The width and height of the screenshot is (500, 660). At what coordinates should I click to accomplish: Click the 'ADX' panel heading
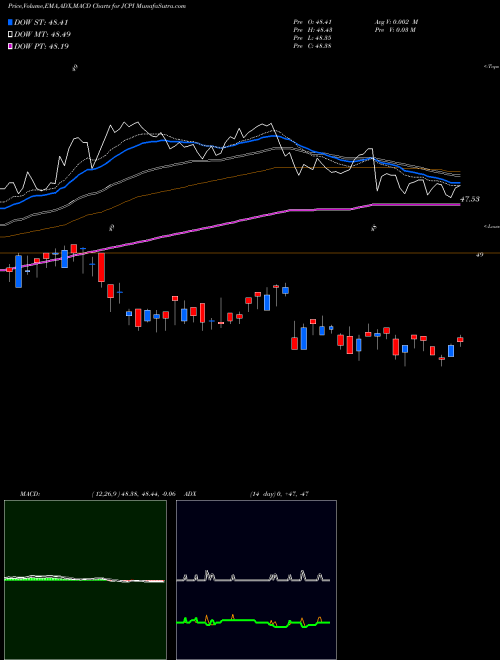[x=190, y=494]
